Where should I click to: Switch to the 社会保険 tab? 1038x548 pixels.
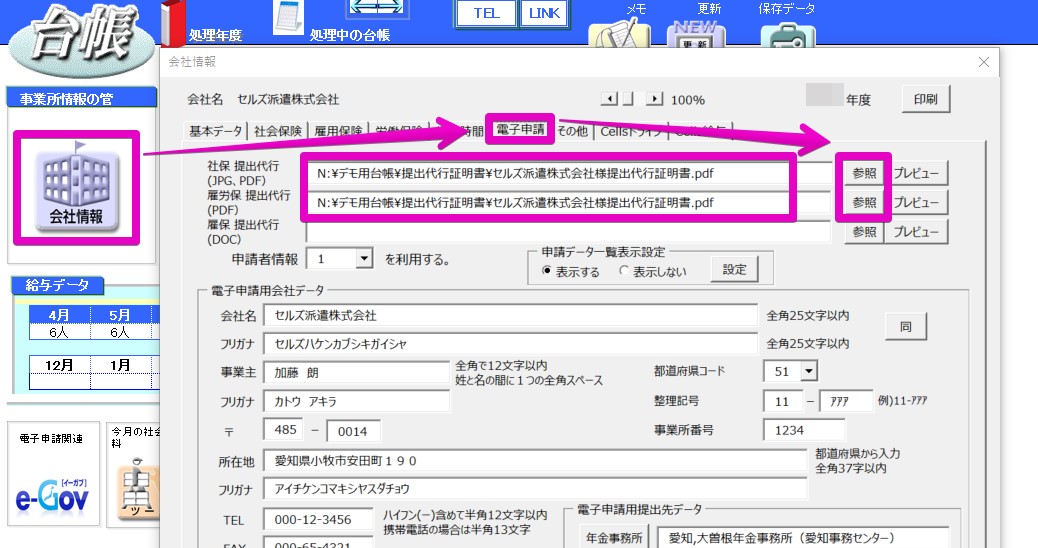click(277, 131)
